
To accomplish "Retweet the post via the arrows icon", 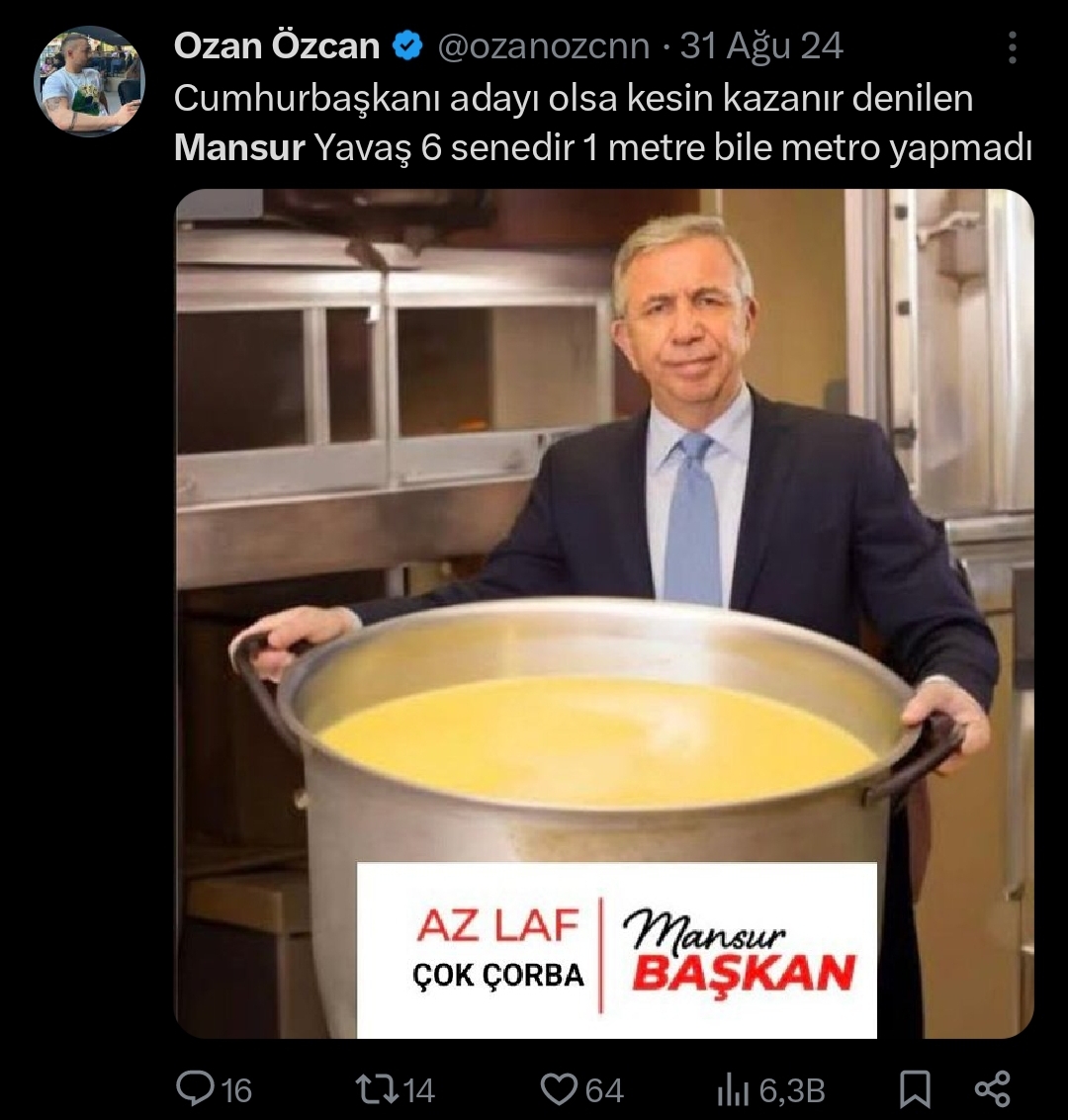I will point(378,1090).
